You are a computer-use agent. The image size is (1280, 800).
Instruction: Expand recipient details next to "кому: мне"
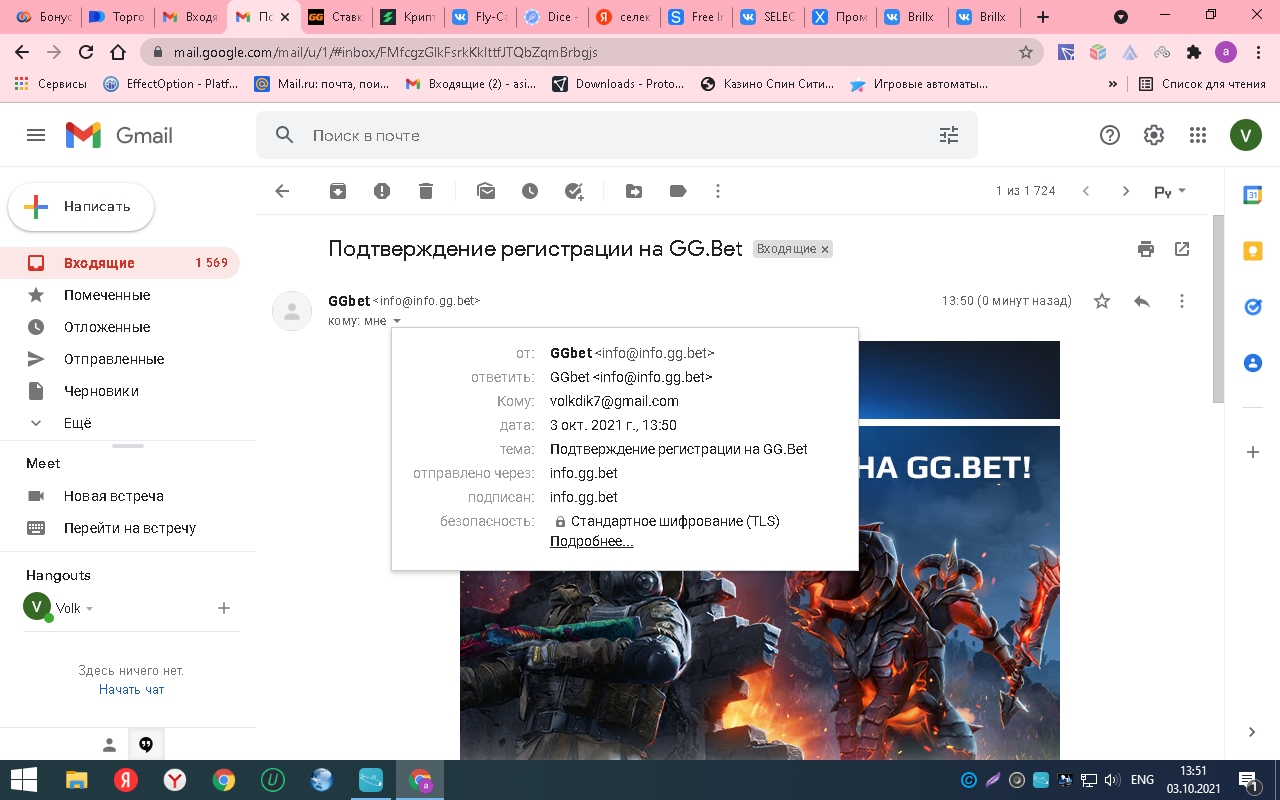397,320
